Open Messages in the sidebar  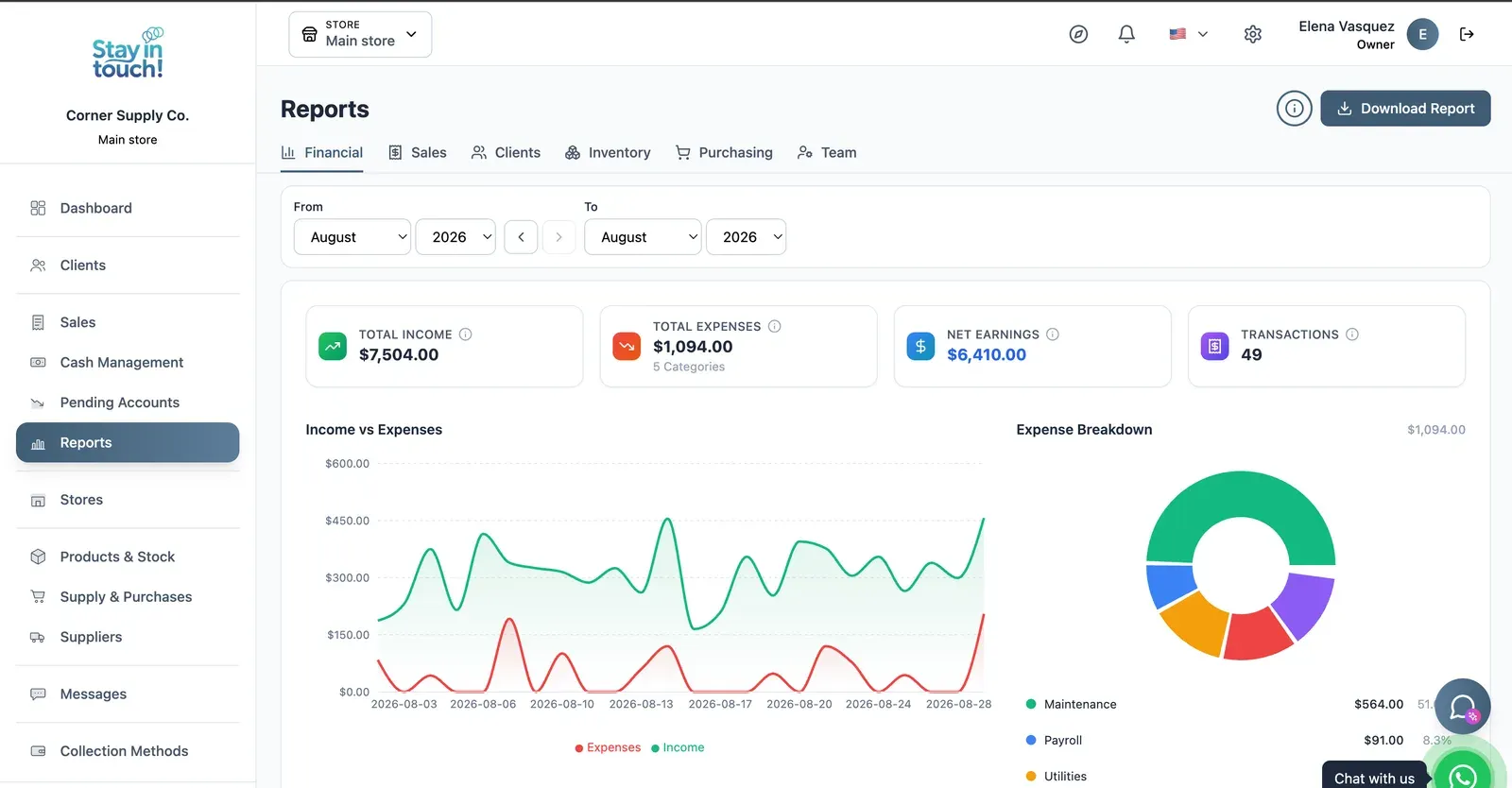(x=128, y=694)
